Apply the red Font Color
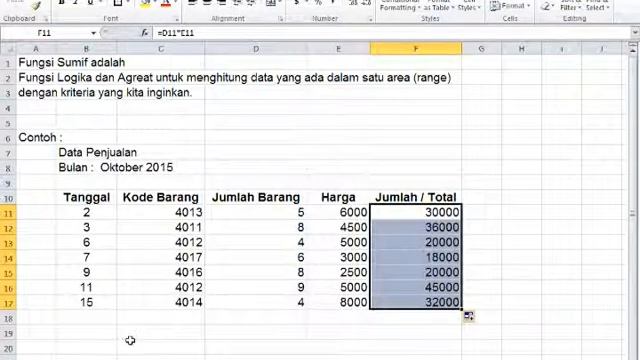Screen dimensions: 640x360 166,3
